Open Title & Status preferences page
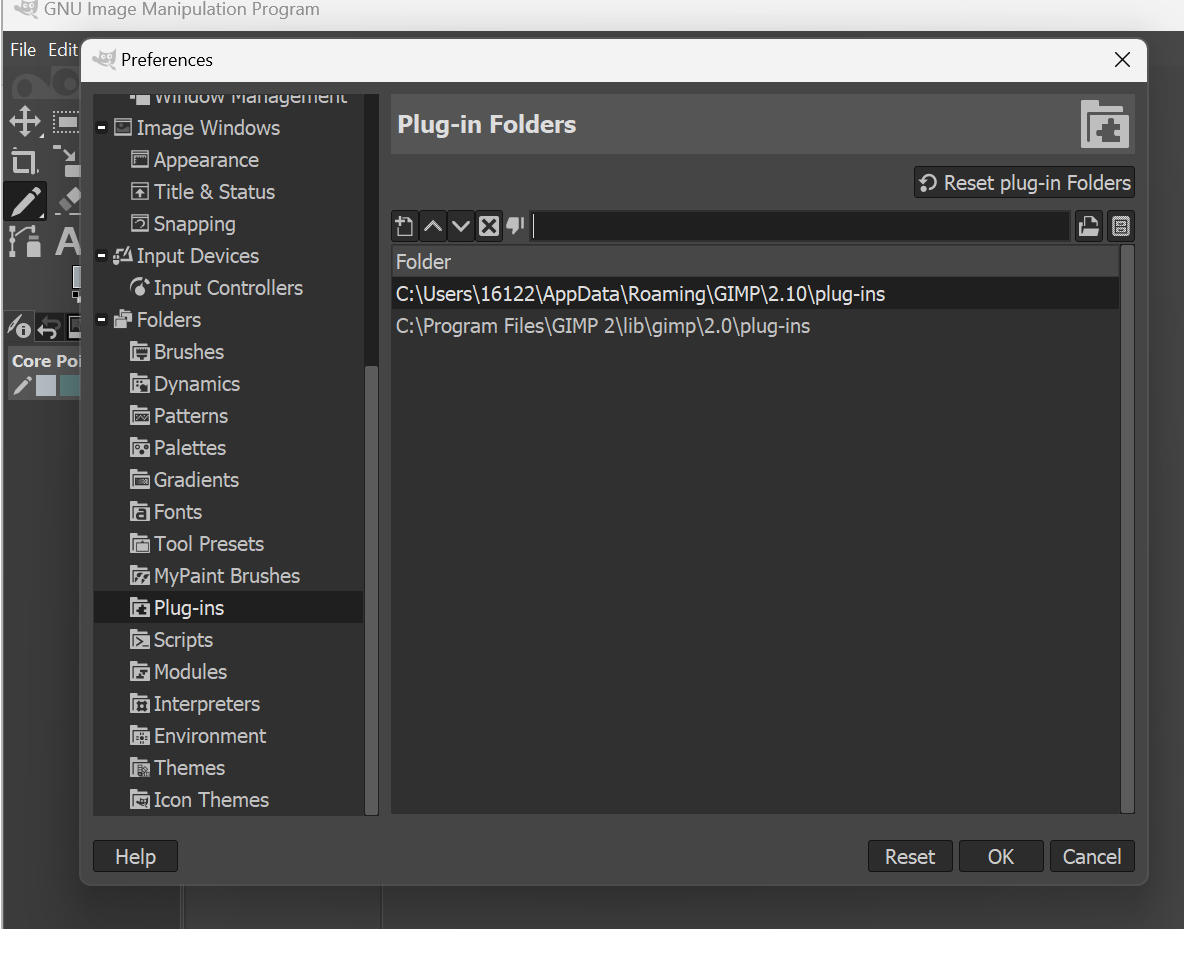 click(214, 192)
